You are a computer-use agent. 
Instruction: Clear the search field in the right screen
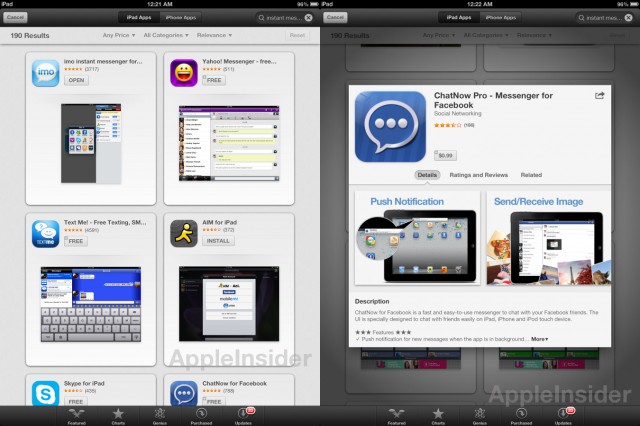click(x=629, y=18)
